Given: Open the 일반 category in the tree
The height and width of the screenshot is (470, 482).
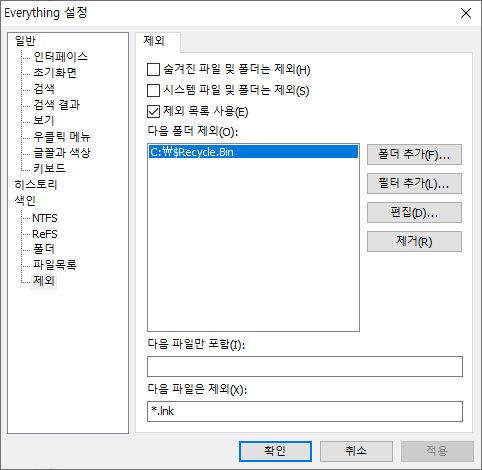Looking at the screenshot, I should 25,41.
